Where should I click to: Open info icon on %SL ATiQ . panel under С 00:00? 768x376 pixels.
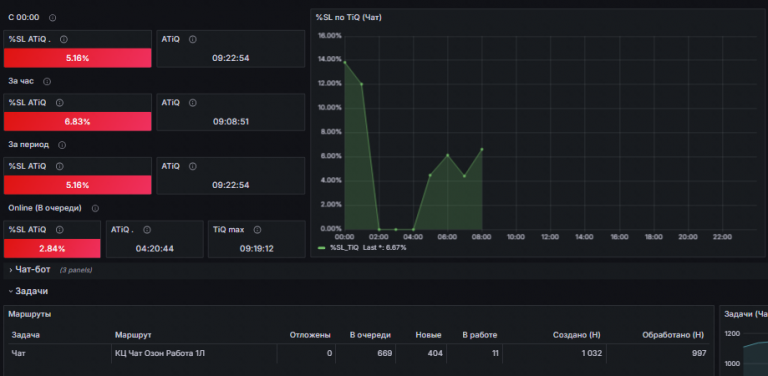[x=63, y=39]
